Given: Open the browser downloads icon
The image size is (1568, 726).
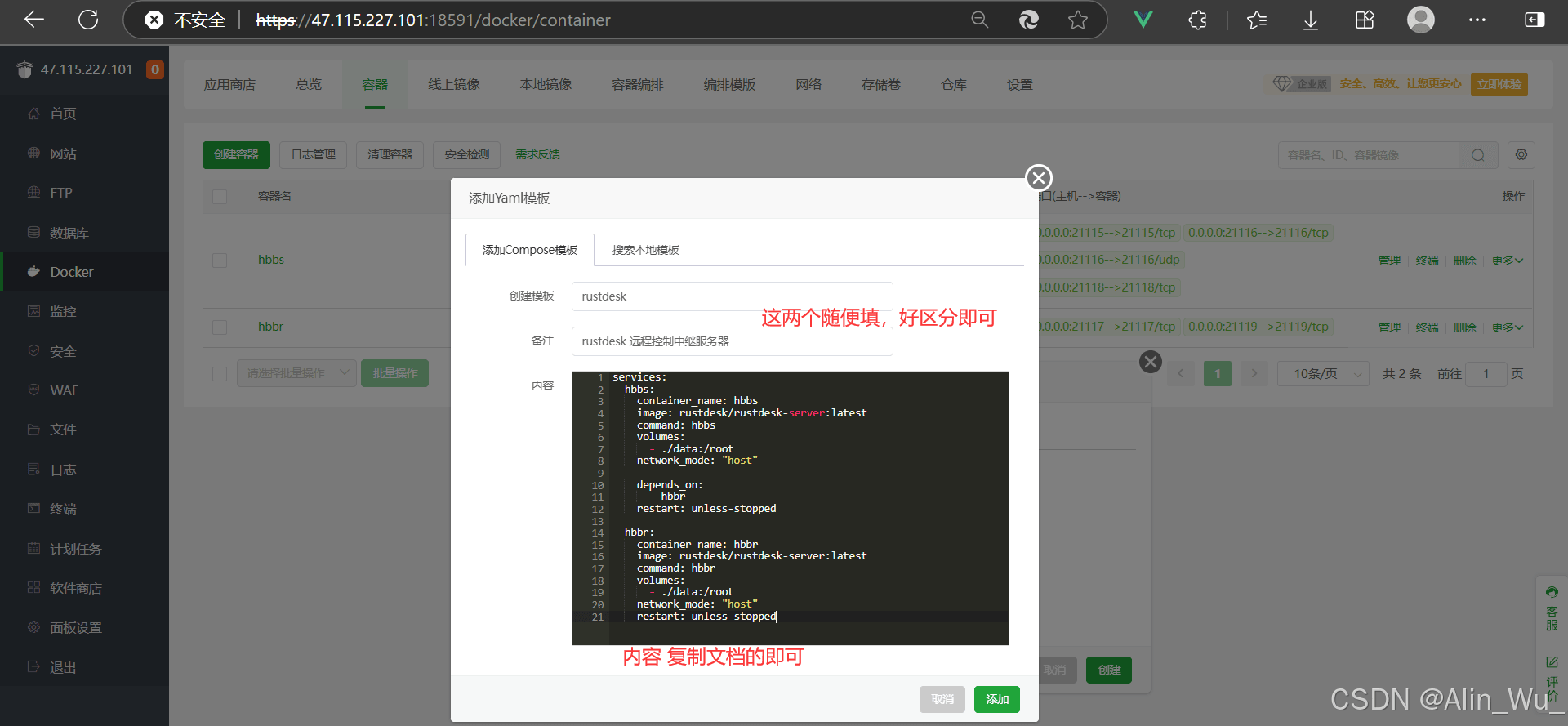Looking at the screenshot, I should pyautogui.click(x=1310, y=20).
